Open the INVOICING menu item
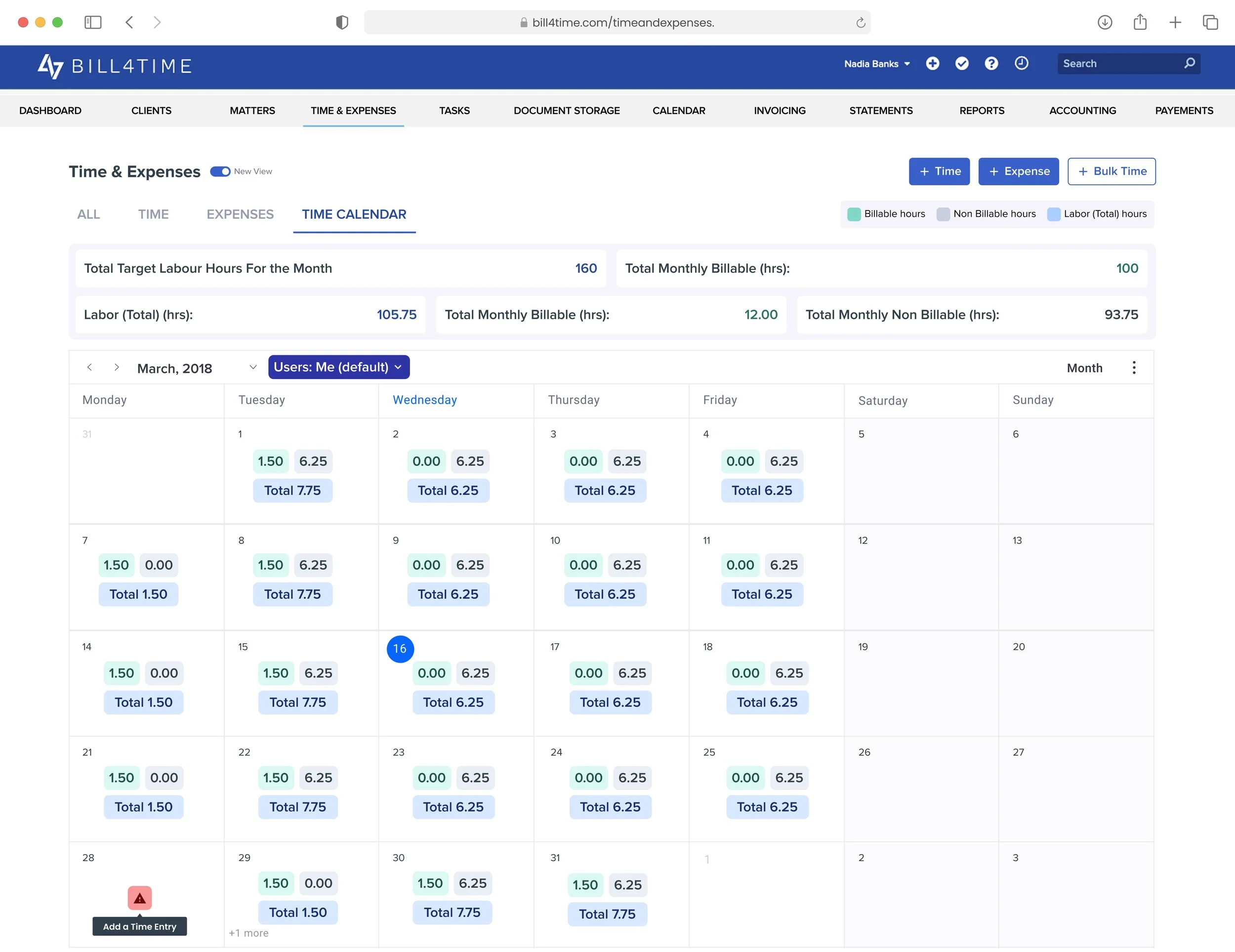This screenshot has width=1235, height=952. click(779, 110)
